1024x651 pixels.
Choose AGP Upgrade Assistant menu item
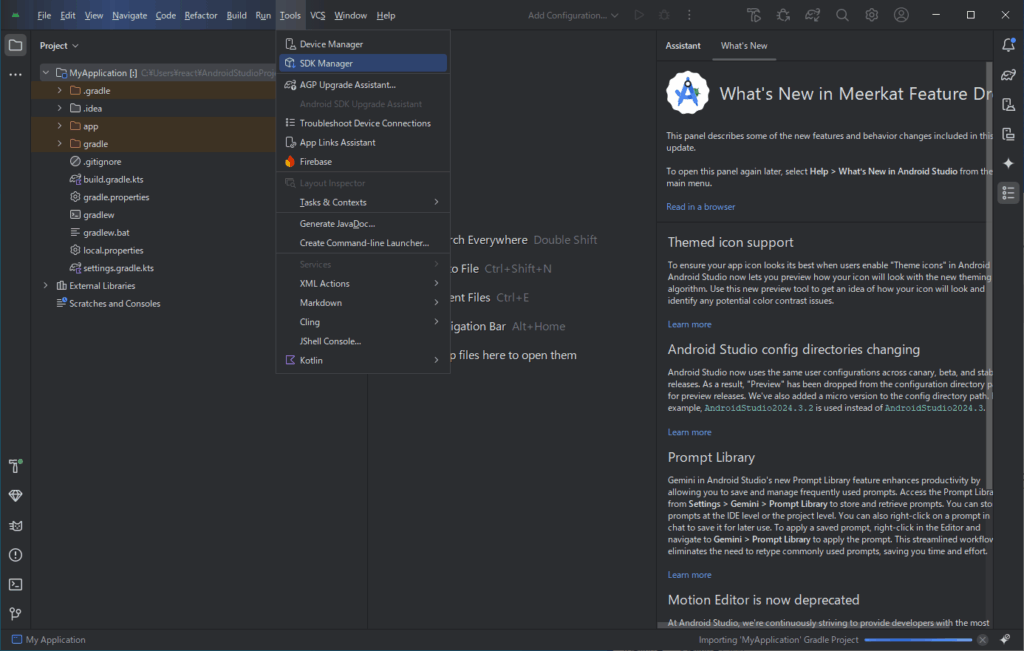click(x=363, y=85)
